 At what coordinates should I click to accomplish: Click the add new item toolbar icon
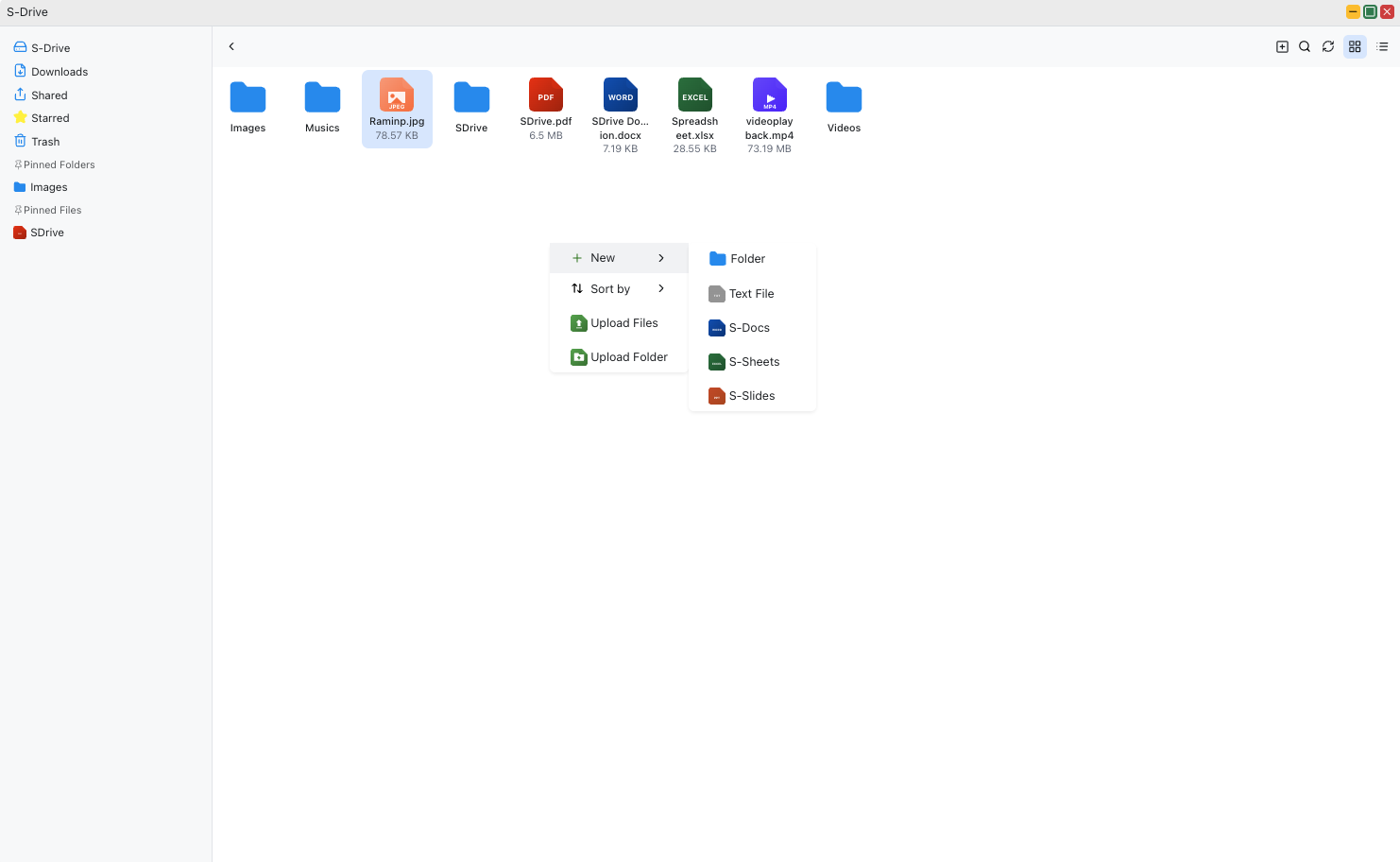(1282, 46)
